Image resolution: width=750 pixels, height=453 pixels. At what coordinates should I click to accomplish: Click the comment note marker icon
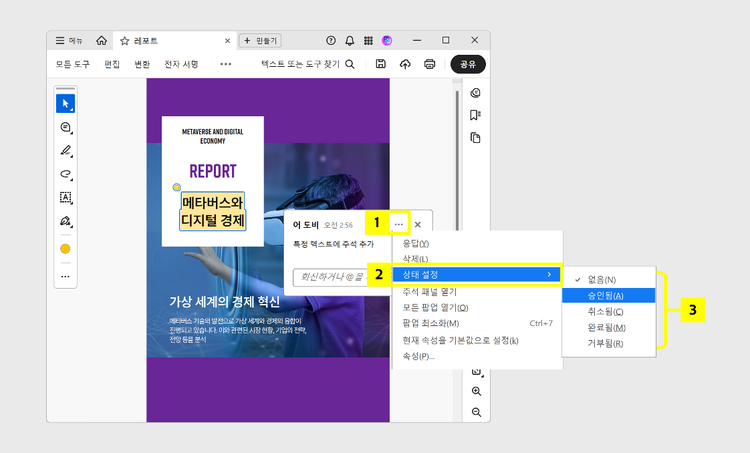coord(176,187)
